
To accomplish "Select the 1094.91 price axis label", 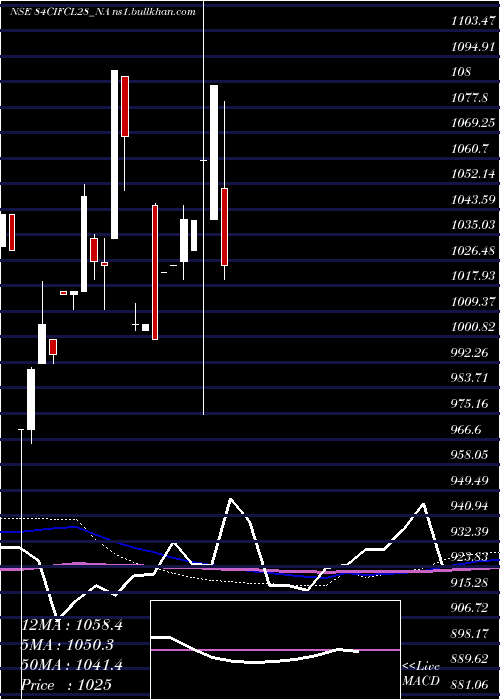I will tap(473, 46).
